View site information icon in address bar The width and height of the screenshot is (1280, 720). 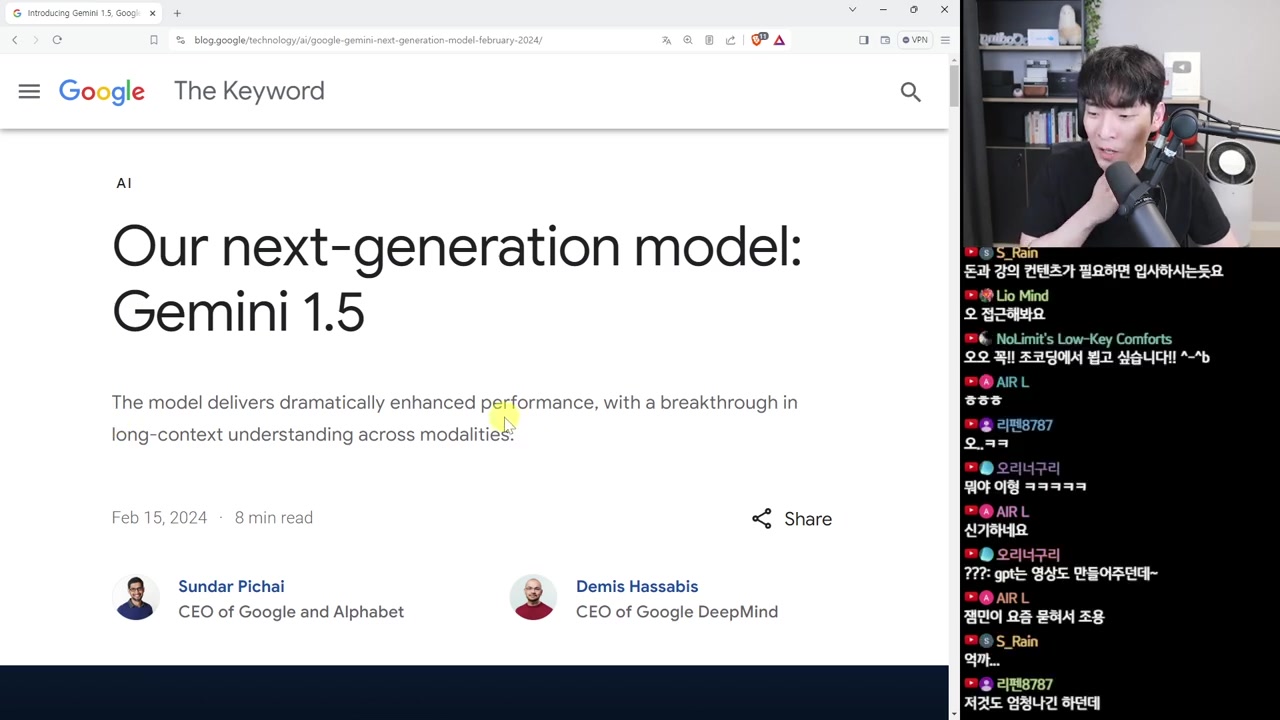(180, 40)
